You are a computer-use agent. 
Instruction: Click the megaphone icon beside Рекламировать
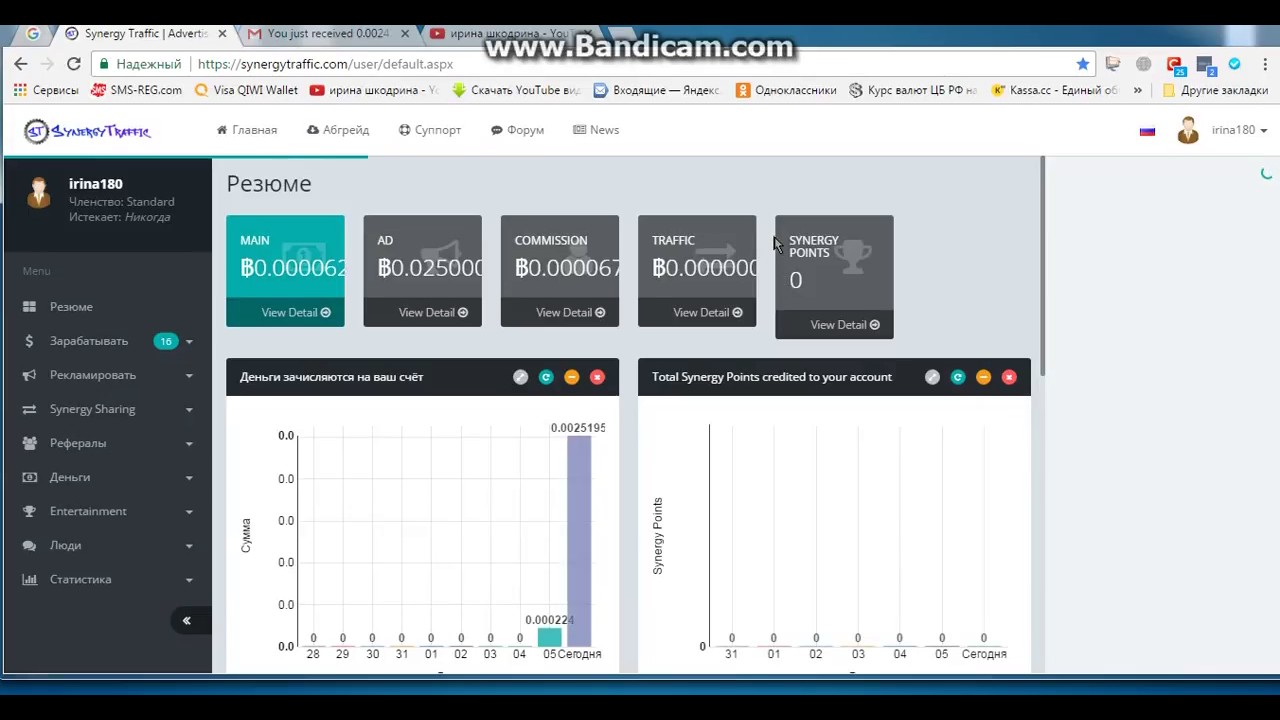(x=29, y=375)
